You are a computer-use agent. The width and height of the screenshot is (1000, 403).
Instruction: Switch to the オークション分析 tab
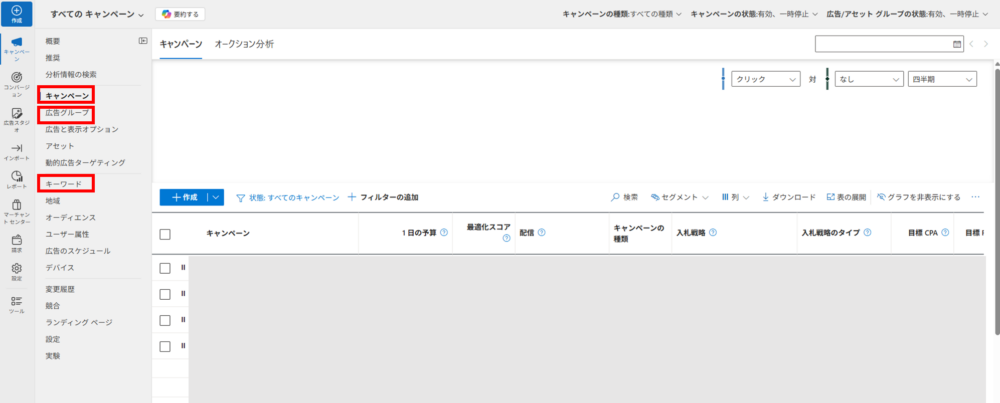[x=244, y=45]
